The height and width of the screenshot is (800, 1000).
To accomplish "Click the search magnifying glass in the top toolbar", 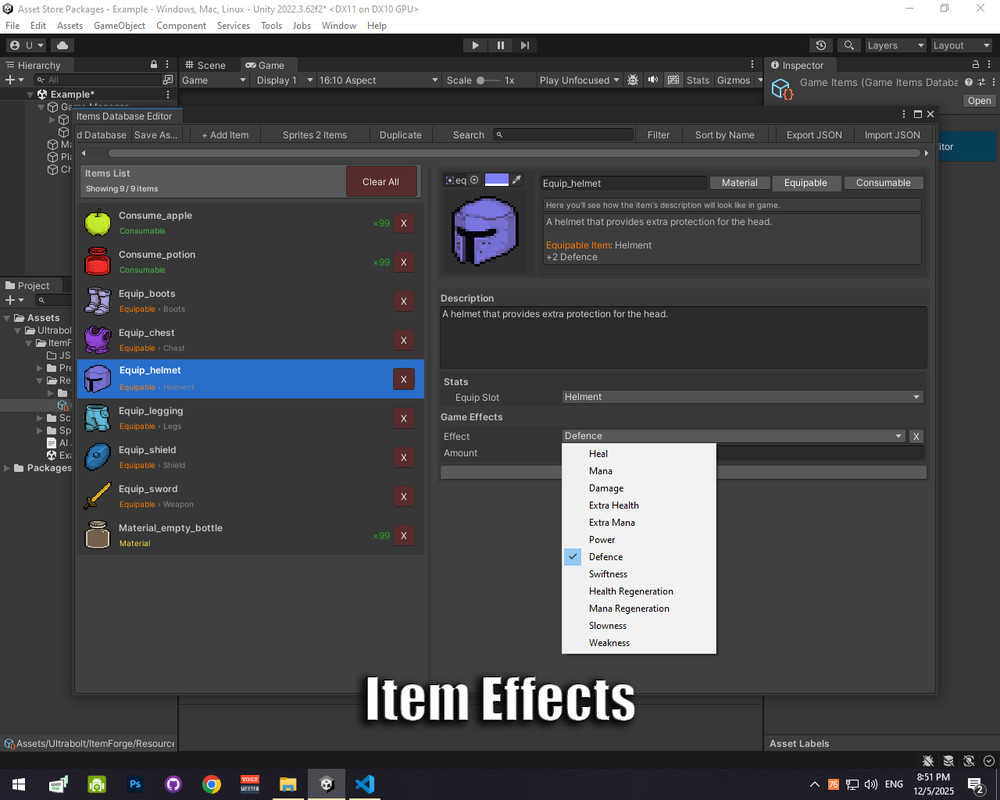I will [848, 45].
